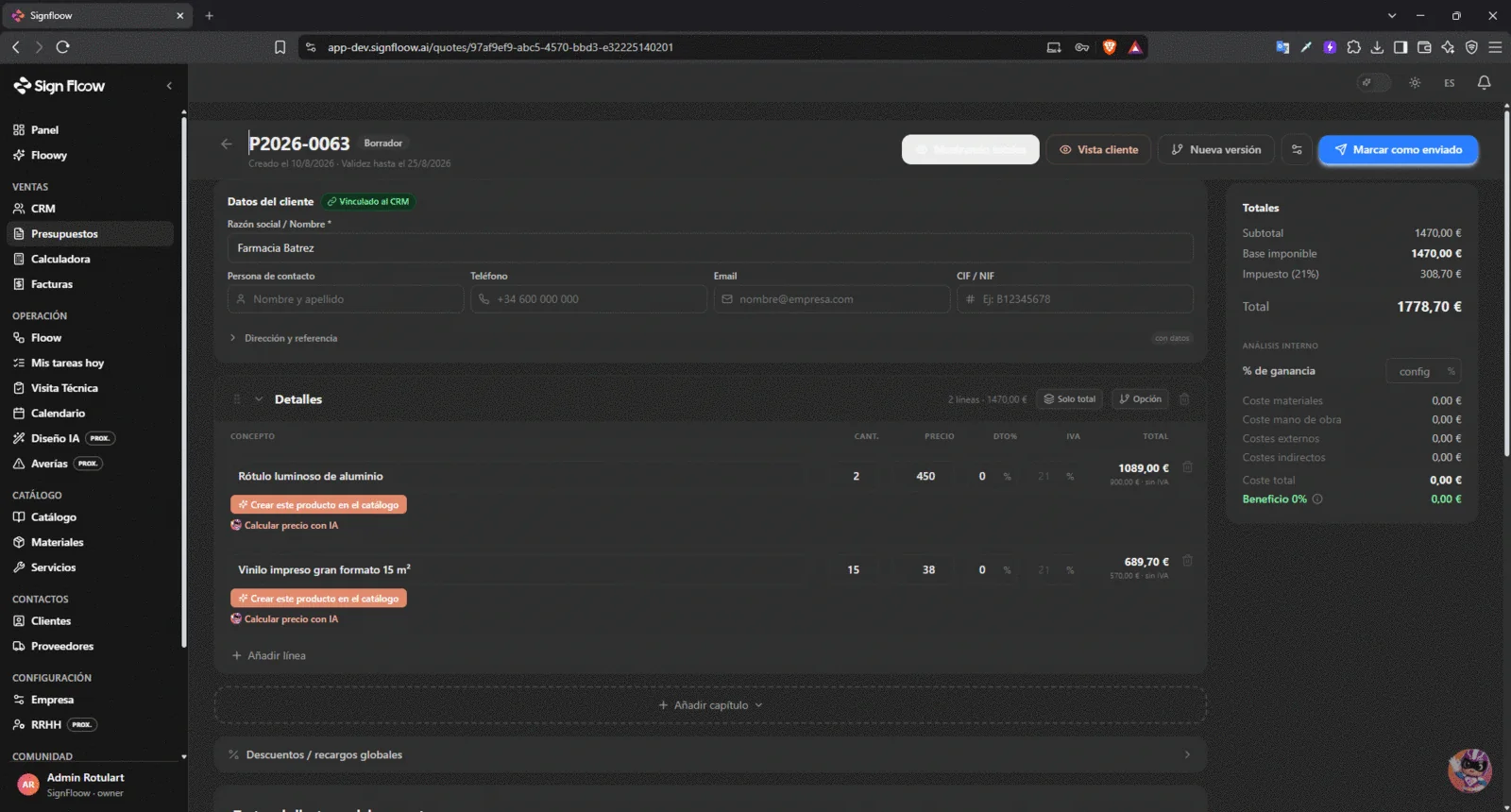Open Calculadora from the sidebar

pyautogui.click(x=91, y=259)
